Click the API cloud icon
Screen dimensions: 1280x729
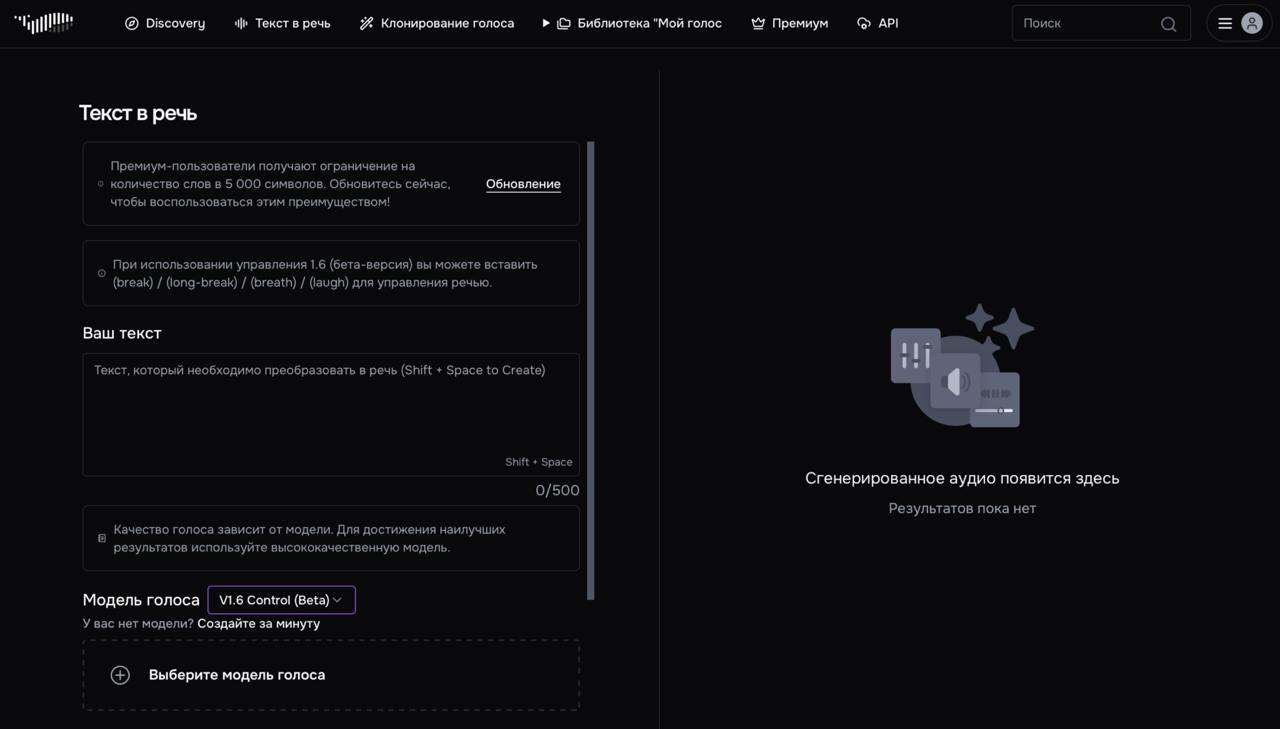864,23
